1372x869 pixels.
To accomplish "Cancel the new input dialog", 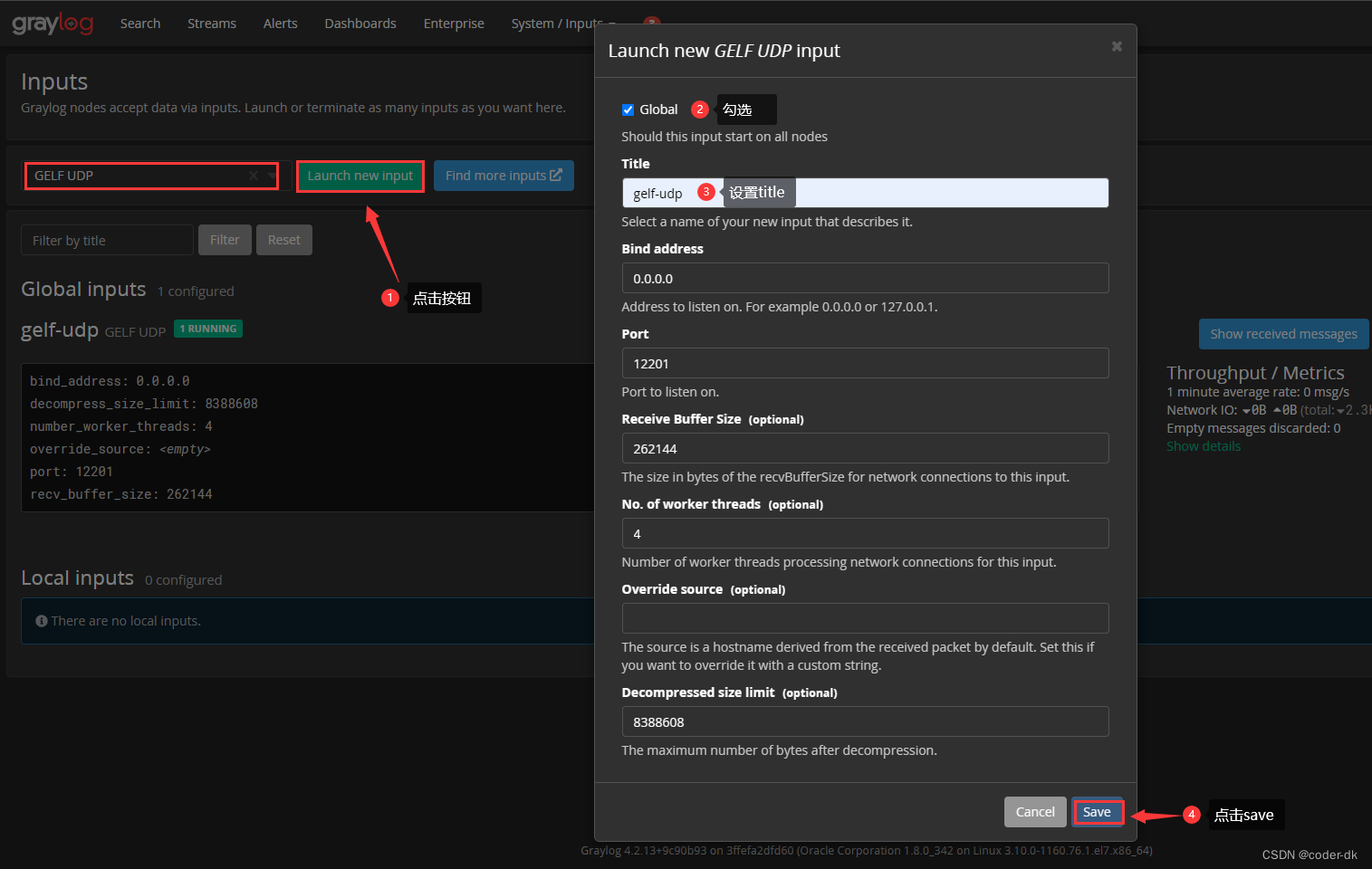I will pos(1035,812).
